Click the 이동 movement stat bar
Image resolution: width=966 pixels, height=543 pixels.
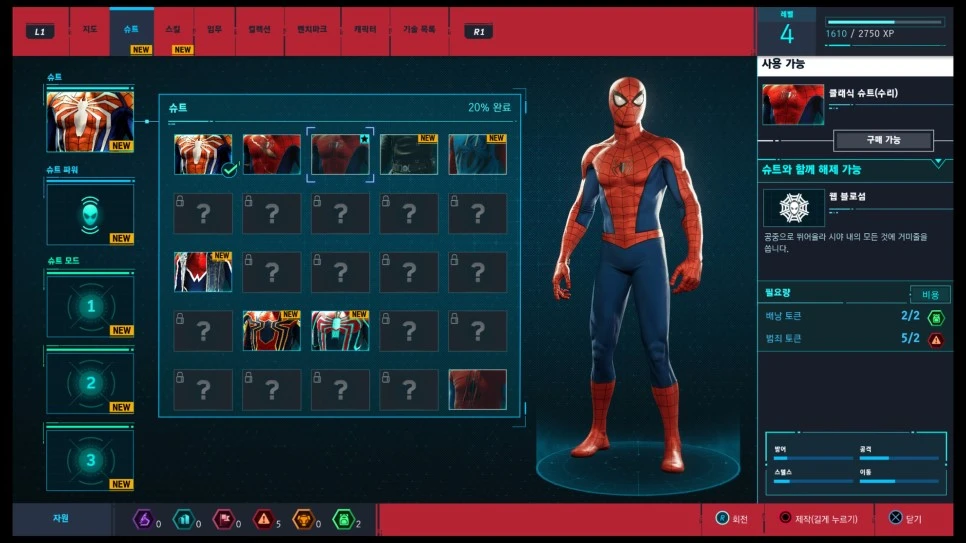899,481
